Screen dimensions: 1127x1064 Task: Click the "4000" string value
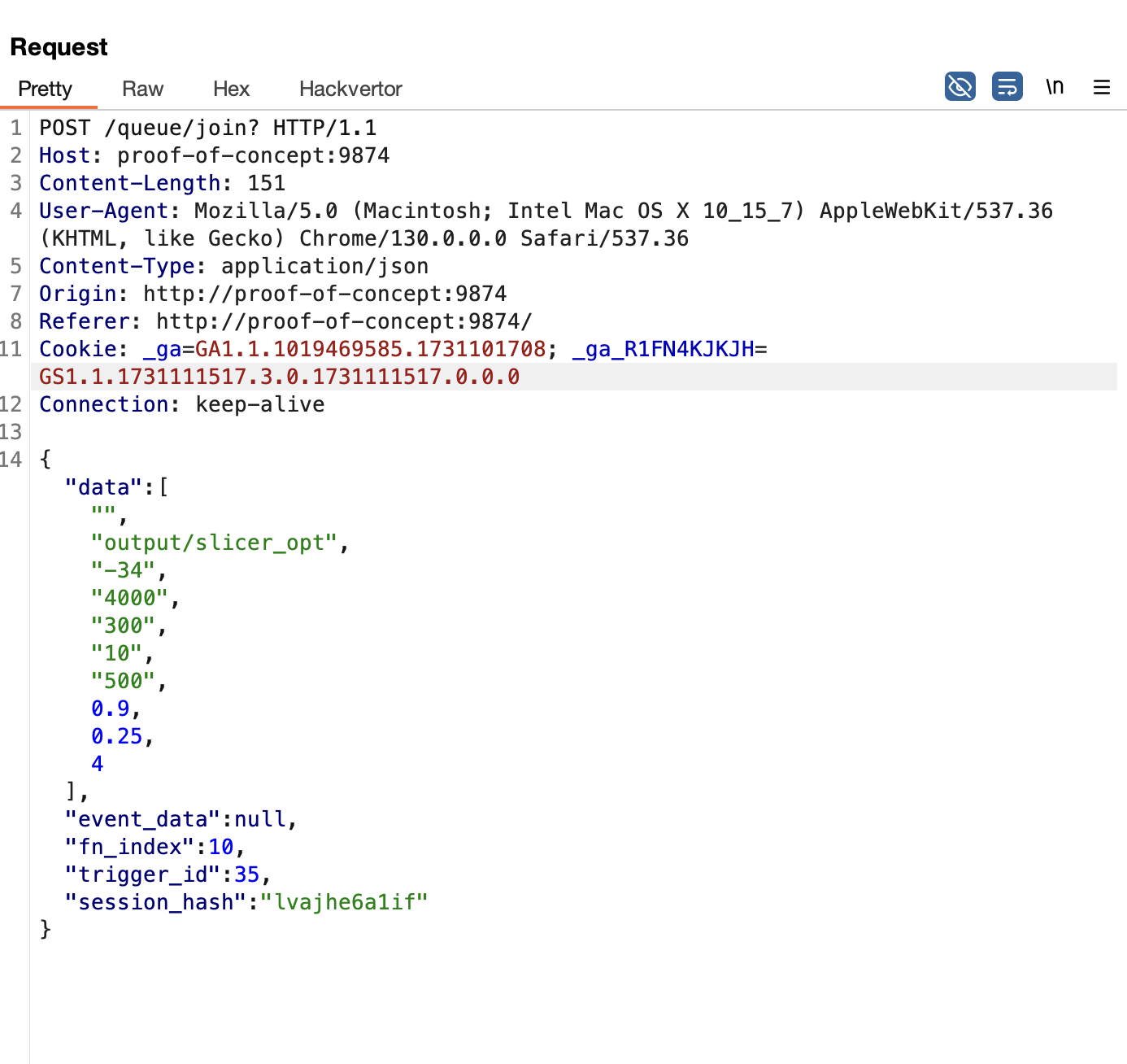[x=130, y=598]
